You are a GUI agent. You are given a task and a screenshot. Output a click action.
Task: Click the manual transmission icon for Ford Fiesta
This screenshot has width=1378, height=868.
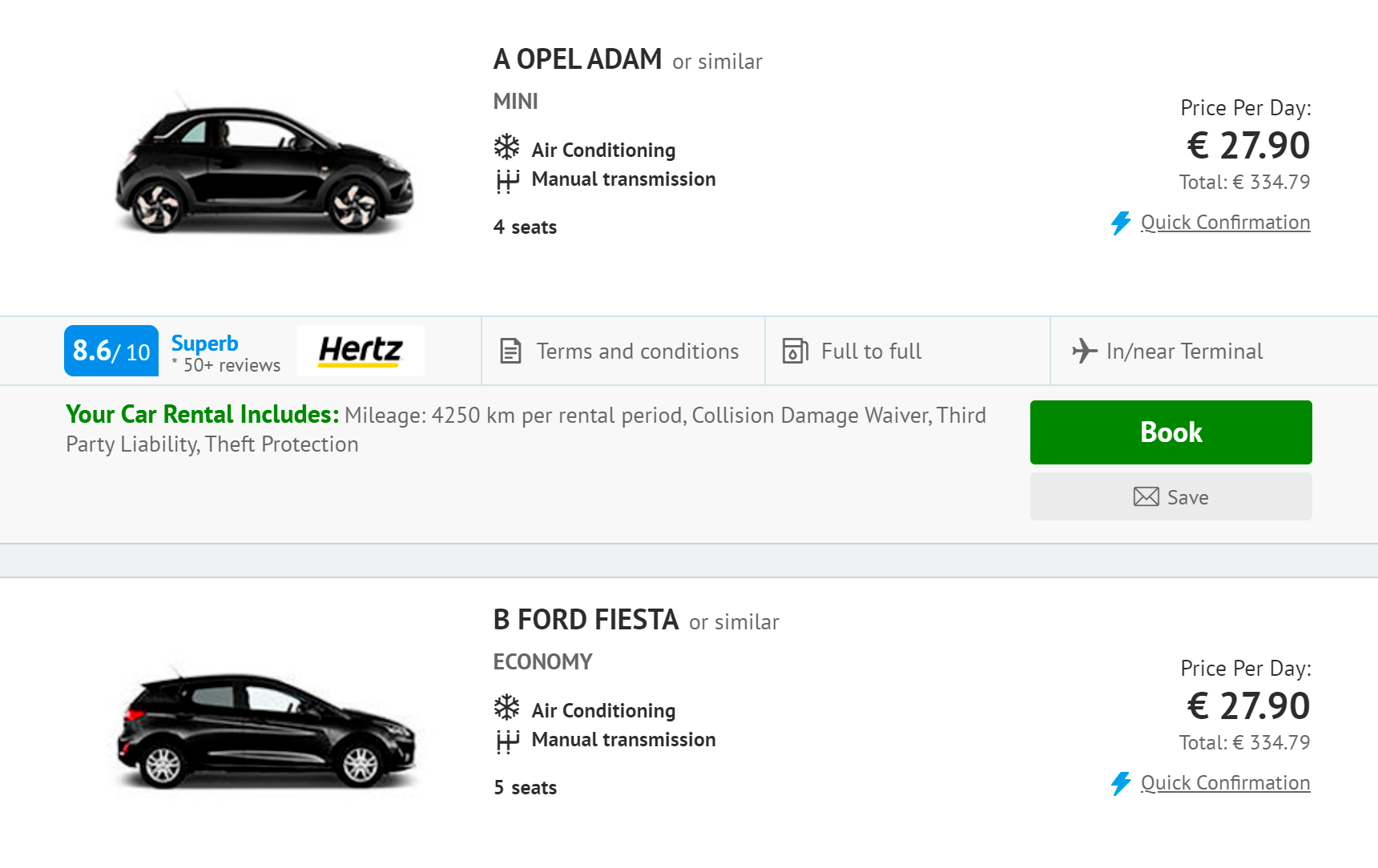507,741
